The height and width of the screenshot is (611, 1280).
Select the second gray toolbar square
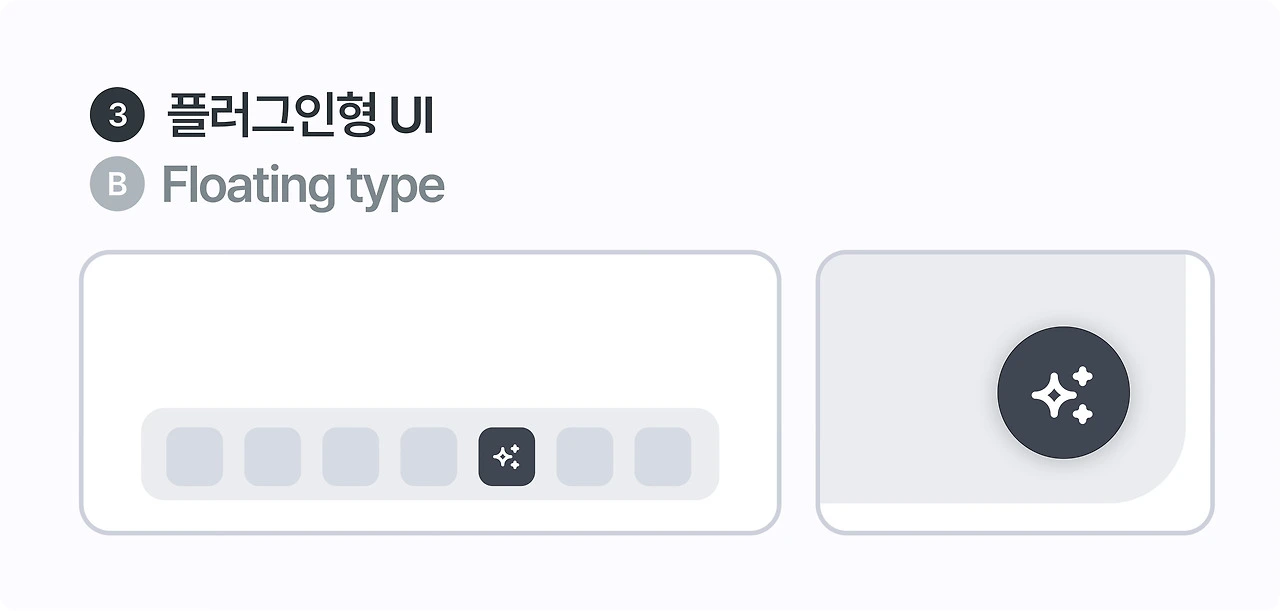[x=272, y=457]
